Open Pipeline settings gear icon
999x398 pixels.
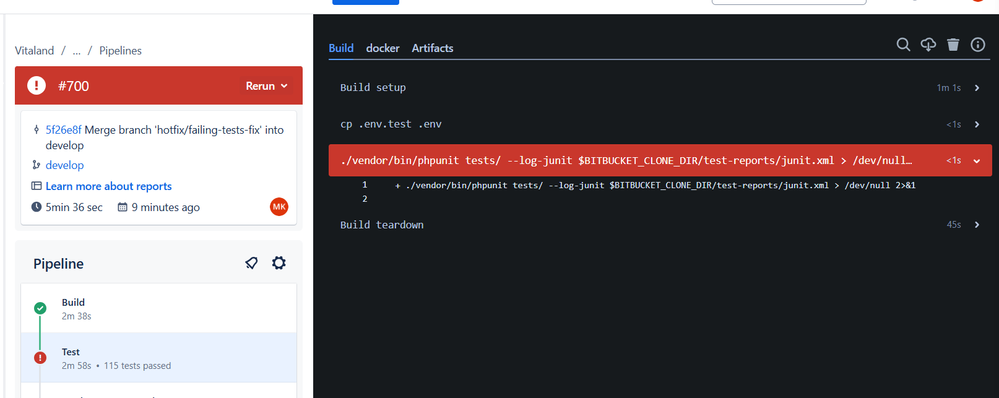pyautogui.click(x=278, y=263)
